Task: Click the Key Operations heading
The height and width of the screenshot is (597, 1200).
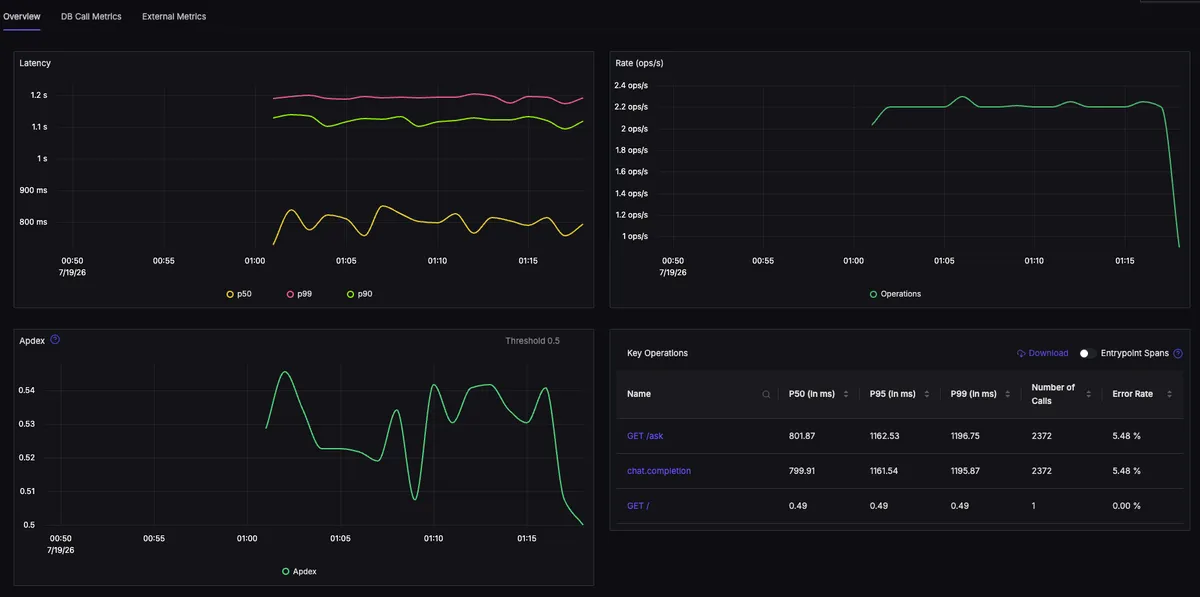Action: pos(657,353)
